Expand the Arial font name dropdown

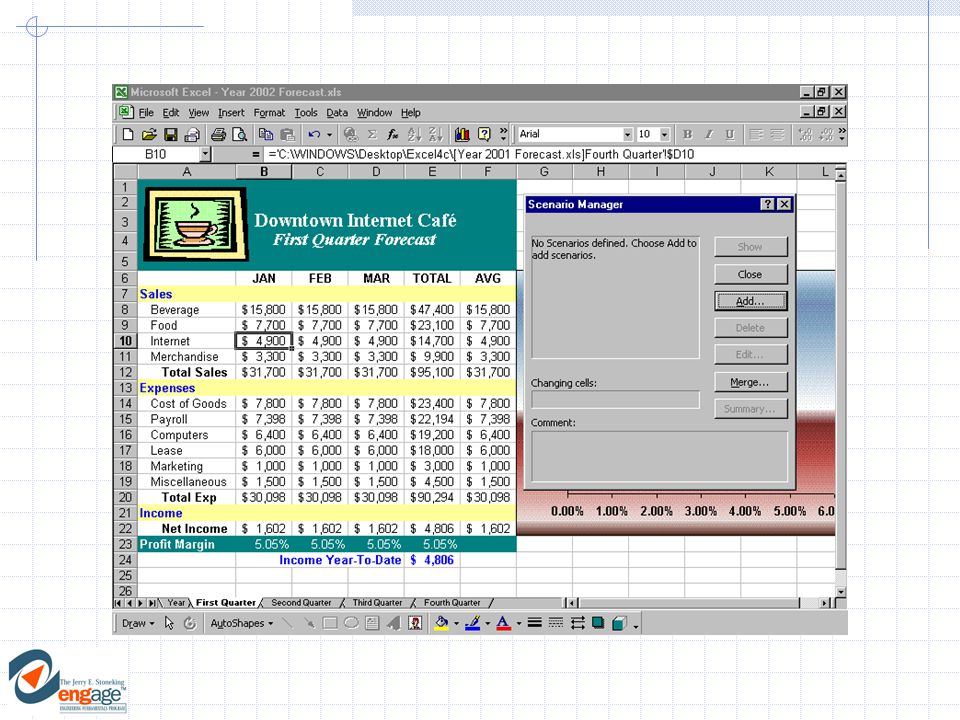coord(628,134)
